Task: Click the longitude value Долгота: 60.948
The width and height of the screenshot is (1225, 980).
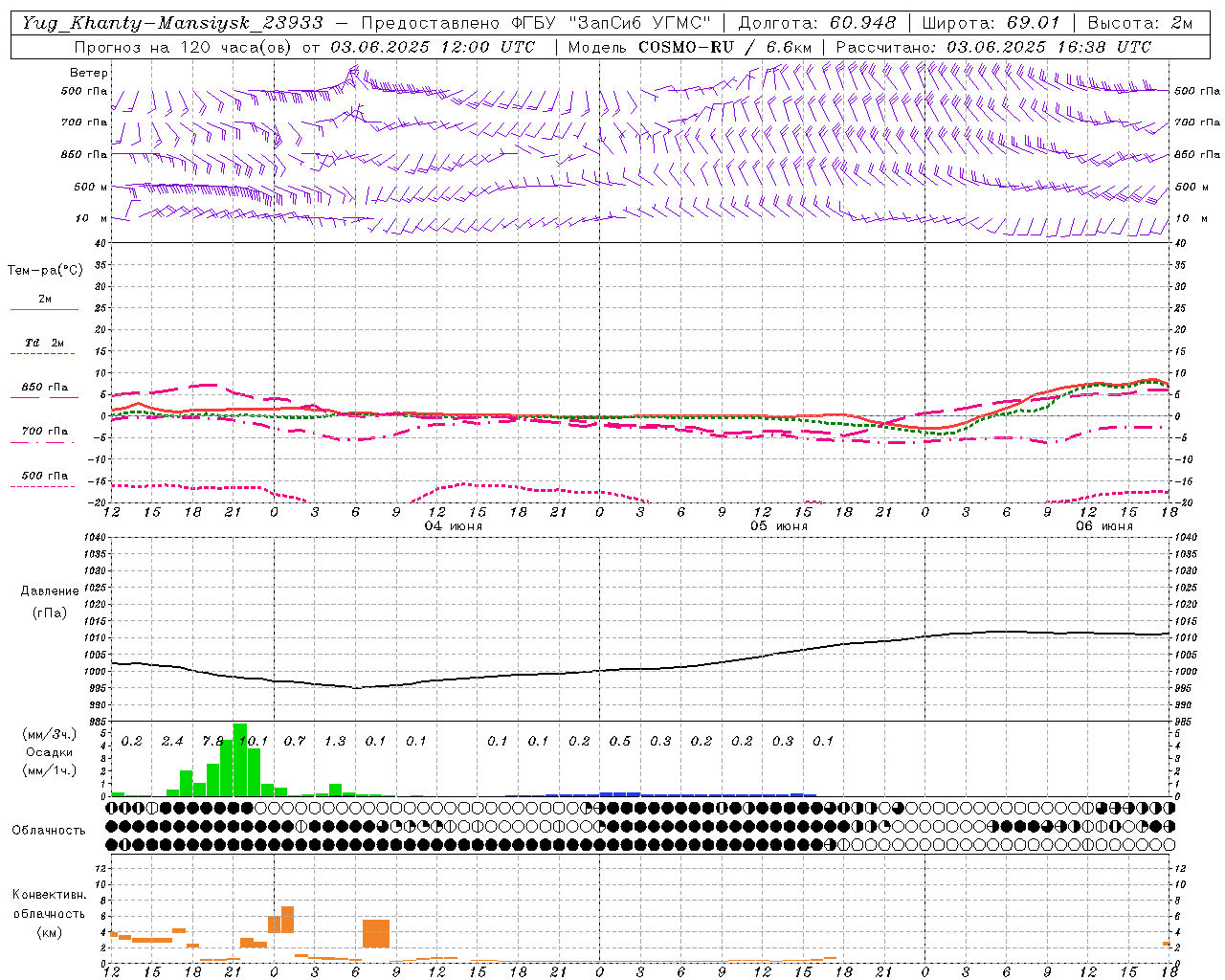Action: (817, 23)
